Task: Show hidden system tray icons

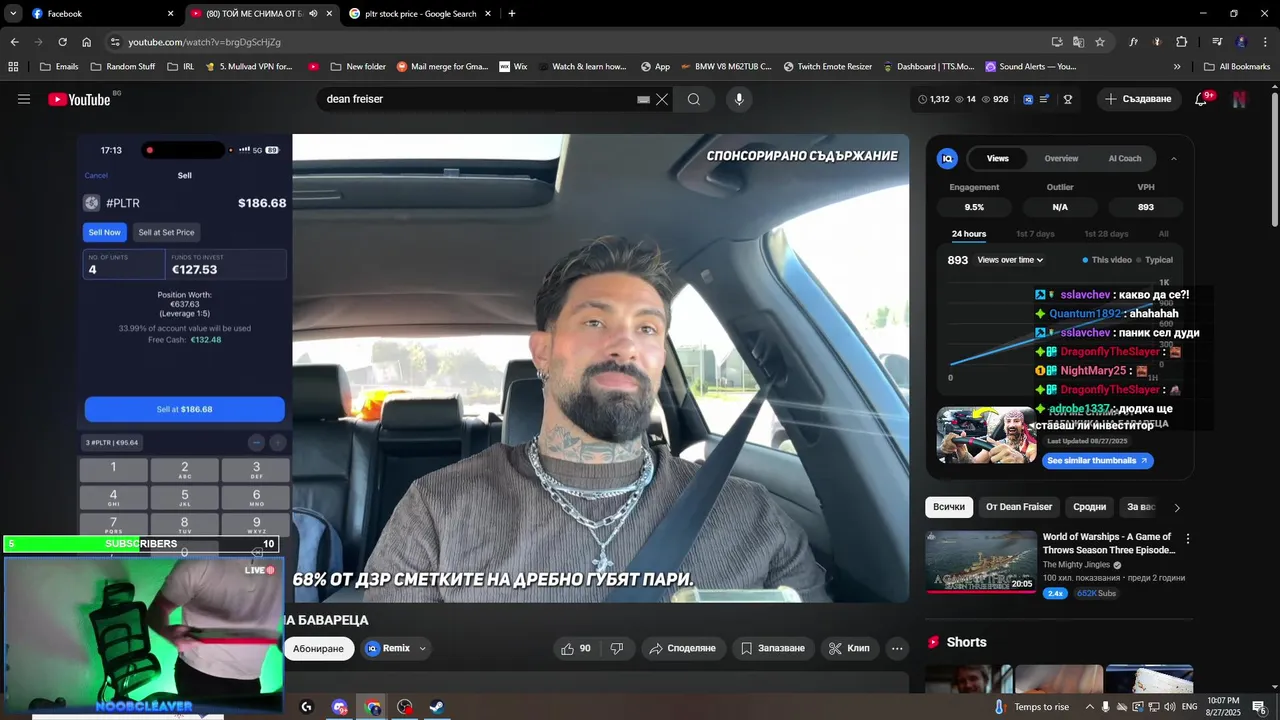Action: [1090, 707]
